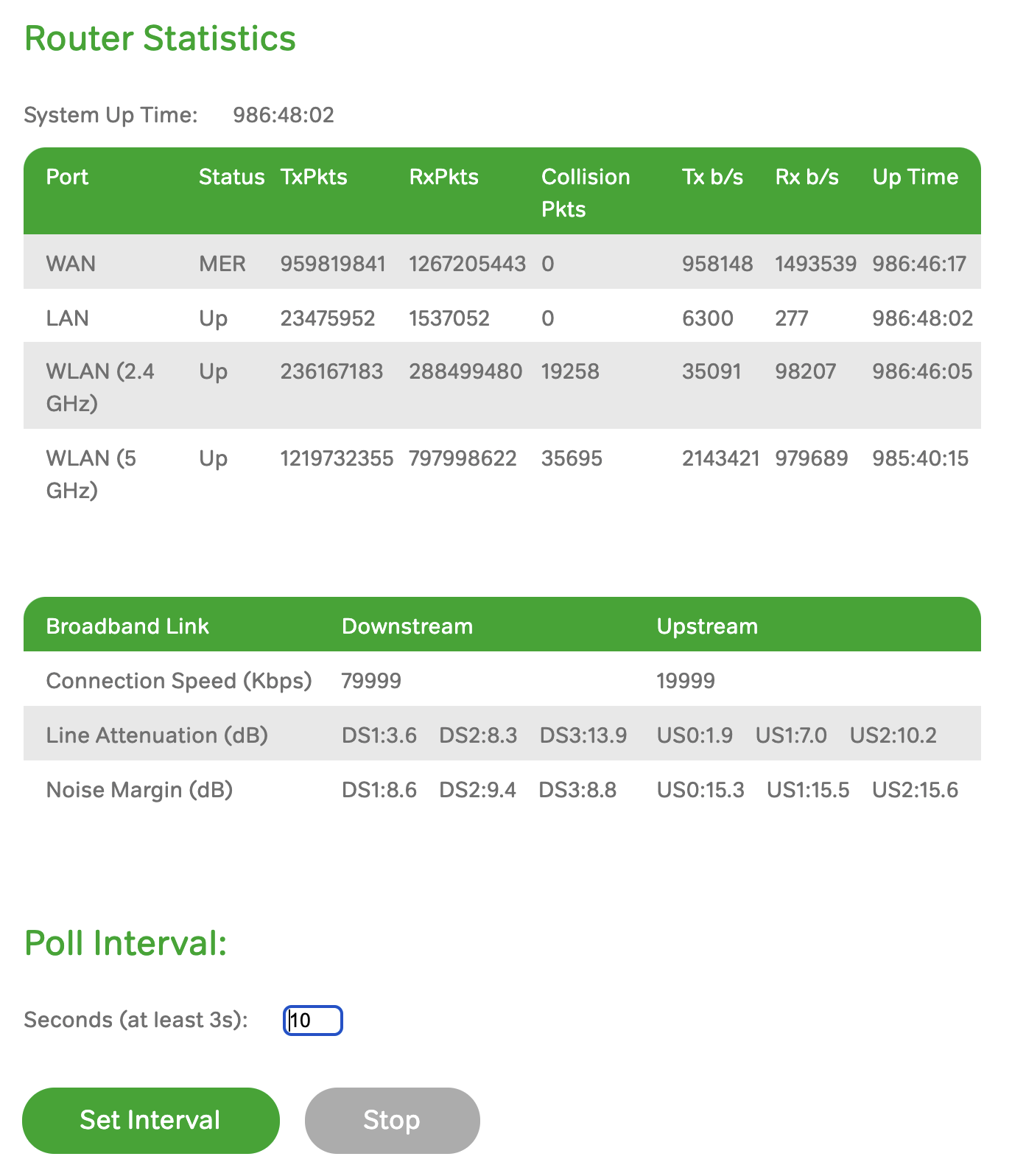Select the WAN RxPkts value 1267205443
This screenshot has width=1012, height=1176.
(467, 264)
